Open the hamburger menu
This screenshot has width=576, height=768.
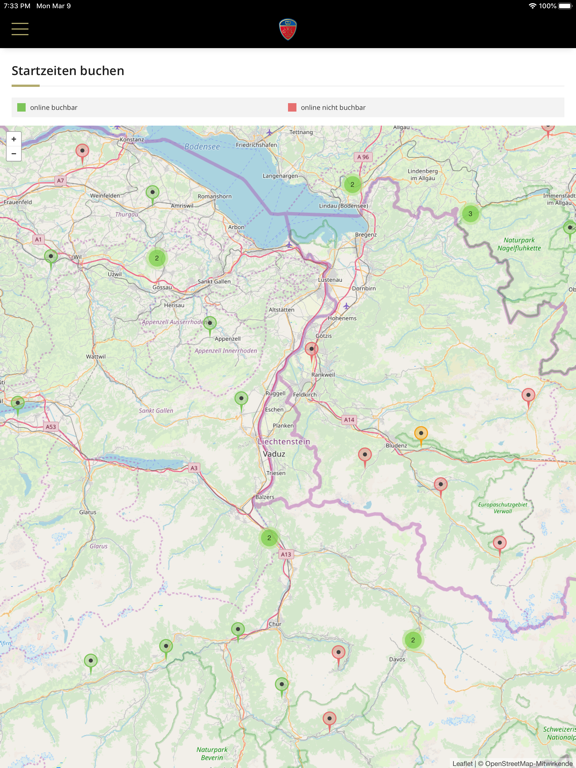20,29
